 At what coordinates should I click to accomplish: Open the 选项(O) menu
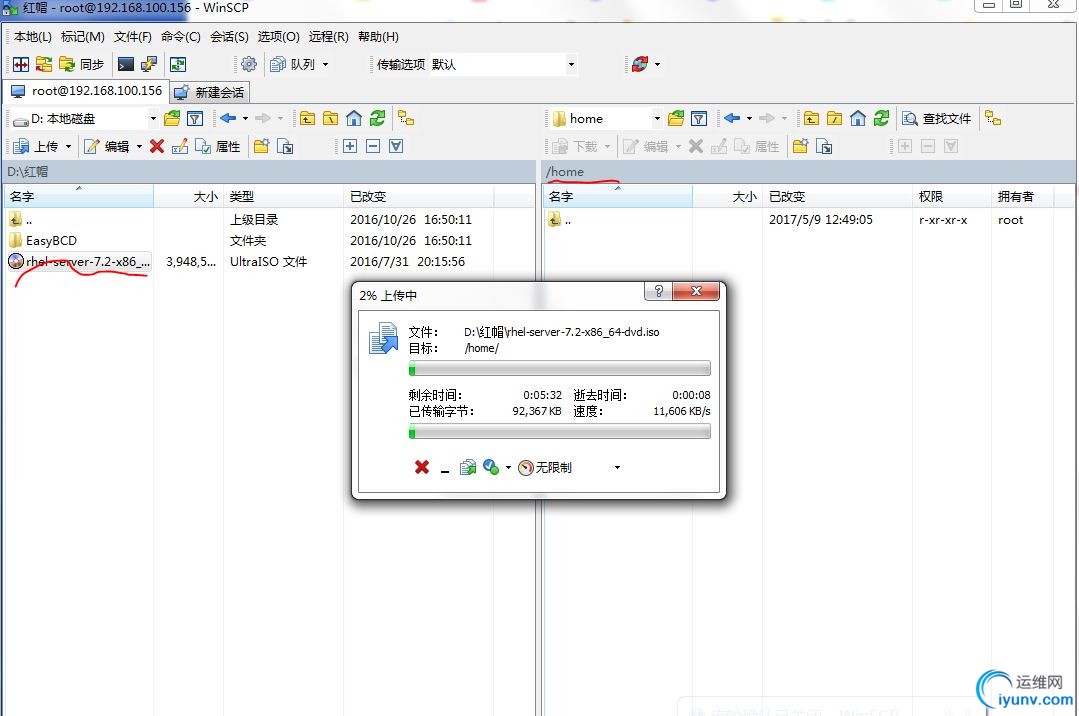279,36
